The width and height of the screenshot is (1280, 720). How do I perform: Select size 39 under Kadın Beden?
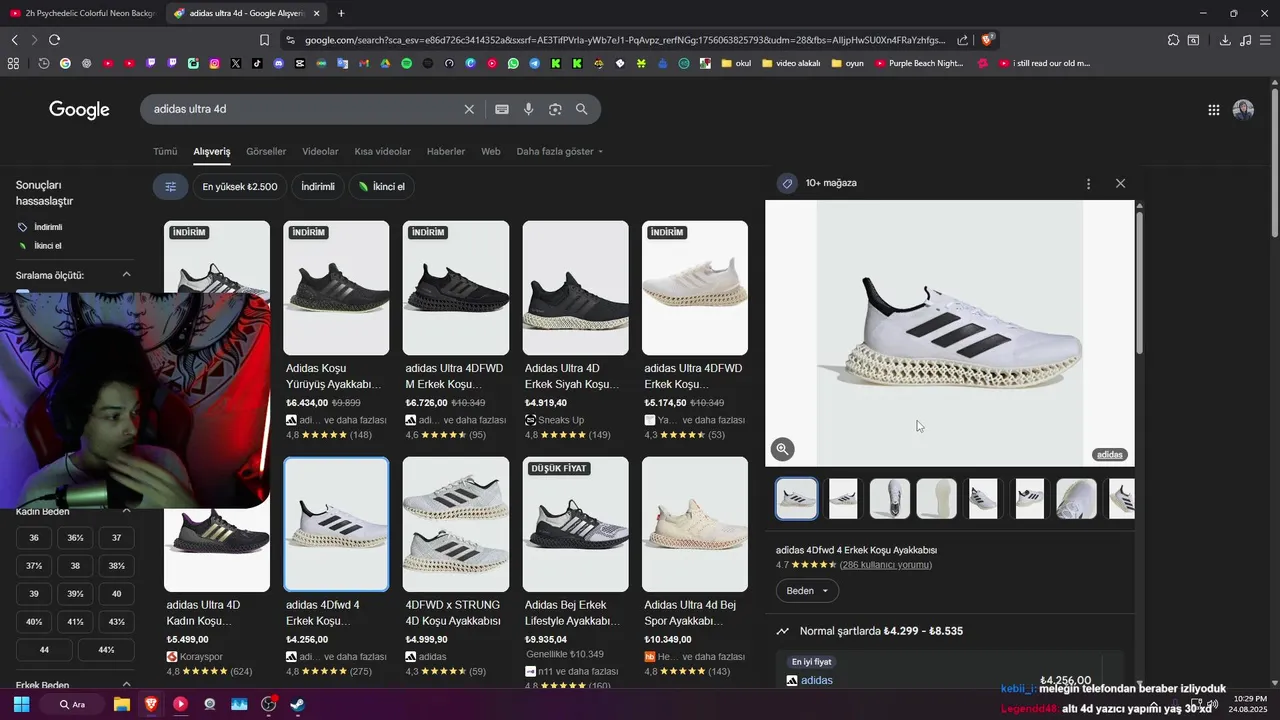click(x=34, y=594)
